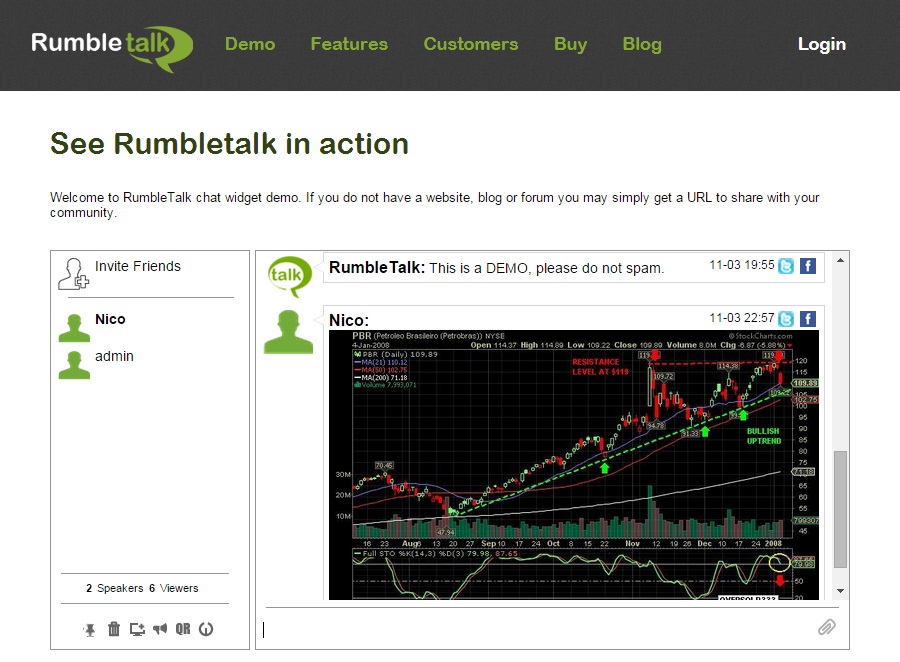Viewport: 900px width, 662px height.
Task: Click the 'See Rumbletalk in action' heading
Action: (229, 144)
